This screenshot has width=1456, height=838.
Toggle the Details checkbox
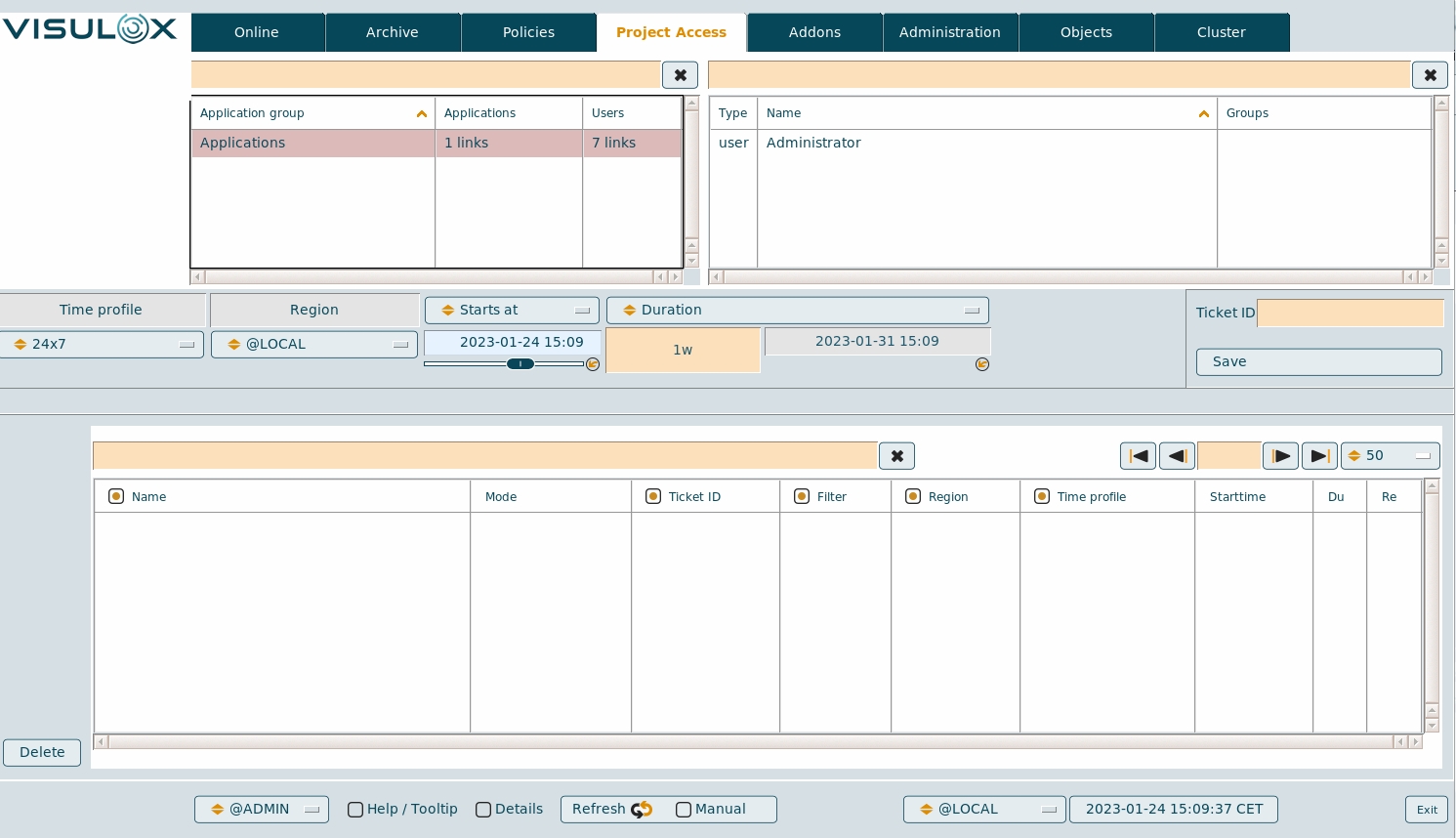(x=483, y=810)
